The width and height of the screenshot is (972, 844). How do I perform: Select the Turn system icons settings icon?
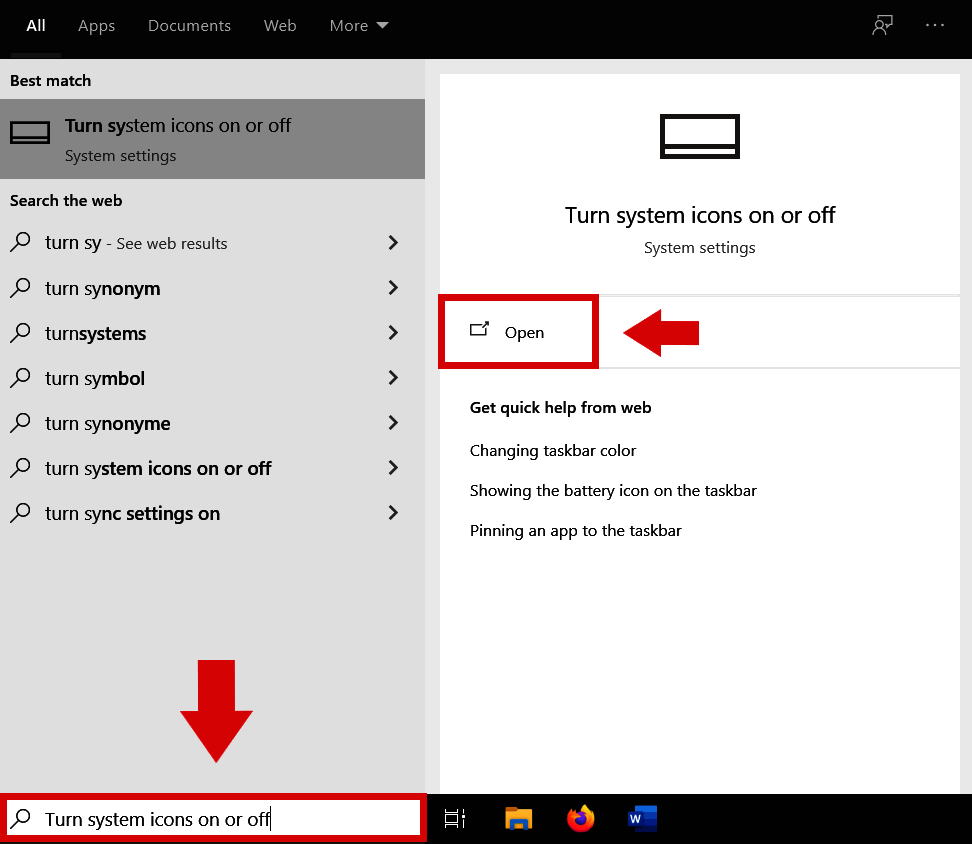tap(29, 131)
